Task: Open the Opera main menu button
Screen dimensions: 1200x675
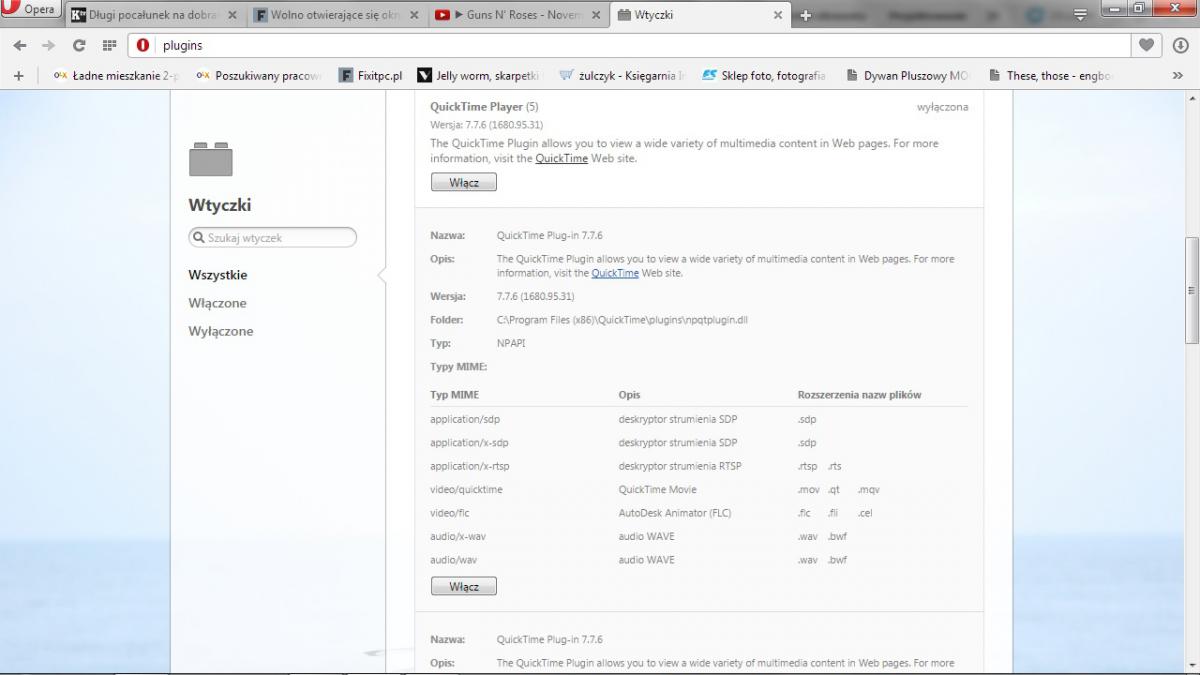Action: tap(30, 9)
